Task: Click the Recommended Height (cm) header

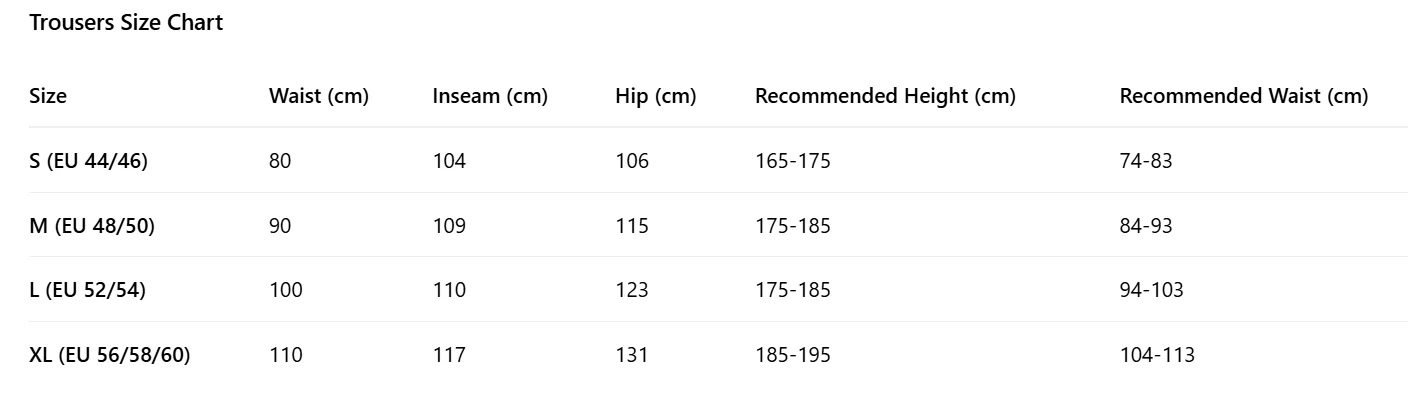Action: (x=885, y=97)
